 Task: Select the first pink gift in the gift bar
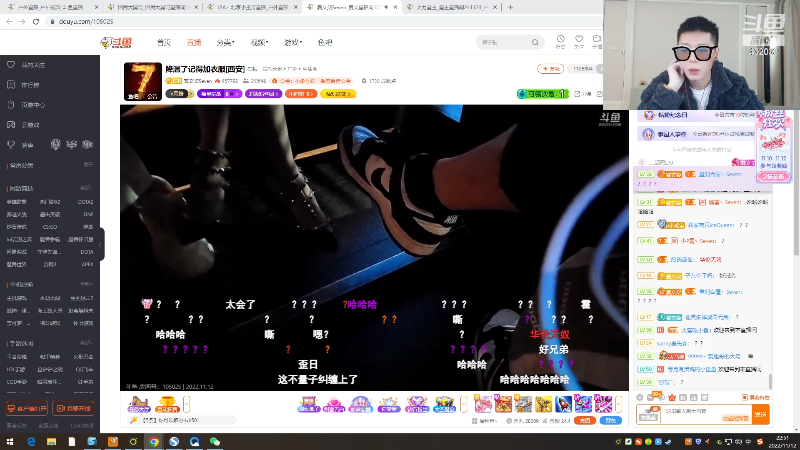point(483,404)
